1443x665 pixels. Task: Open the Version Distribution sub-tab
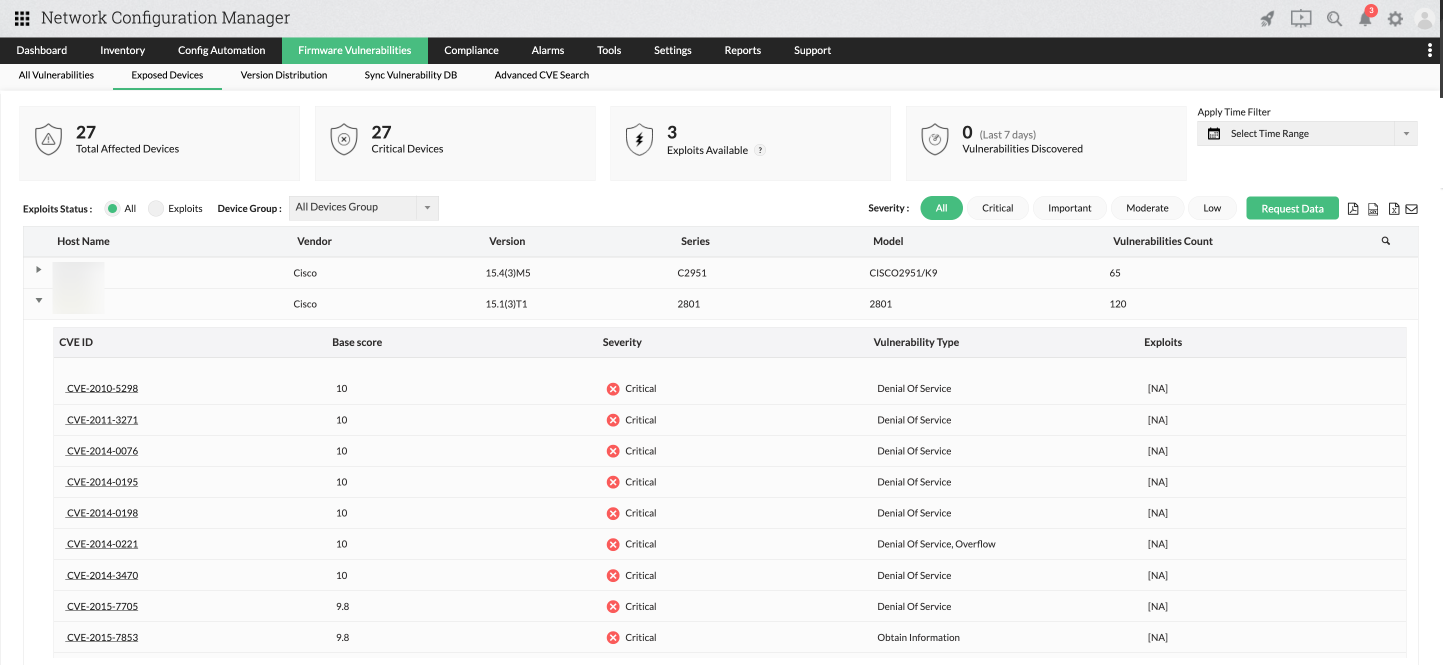coord(284,75)
